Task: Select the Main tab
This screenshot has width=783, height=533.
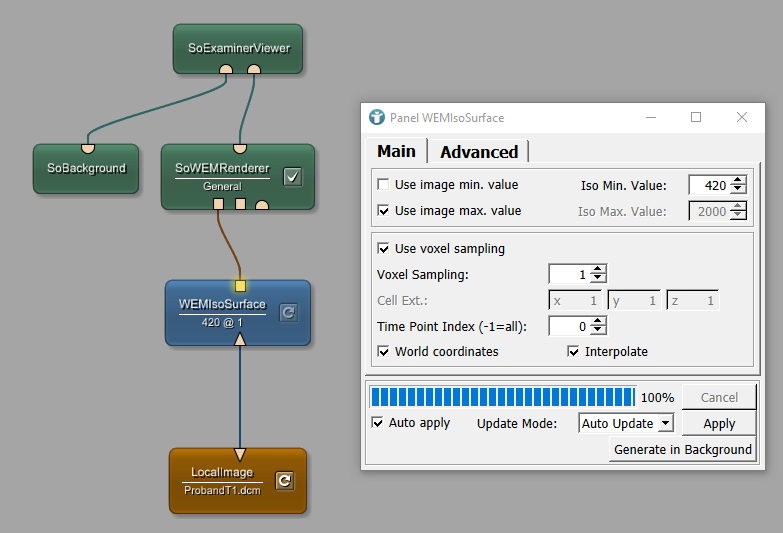Action: (396, 151)
